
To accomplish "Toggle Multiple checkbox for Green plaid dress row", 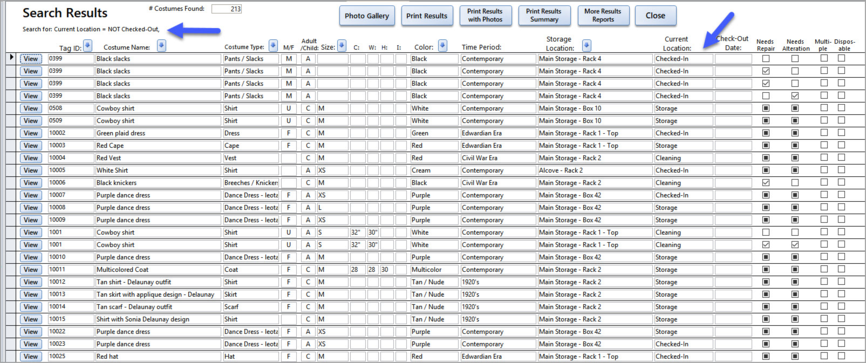I will [824, 133].
